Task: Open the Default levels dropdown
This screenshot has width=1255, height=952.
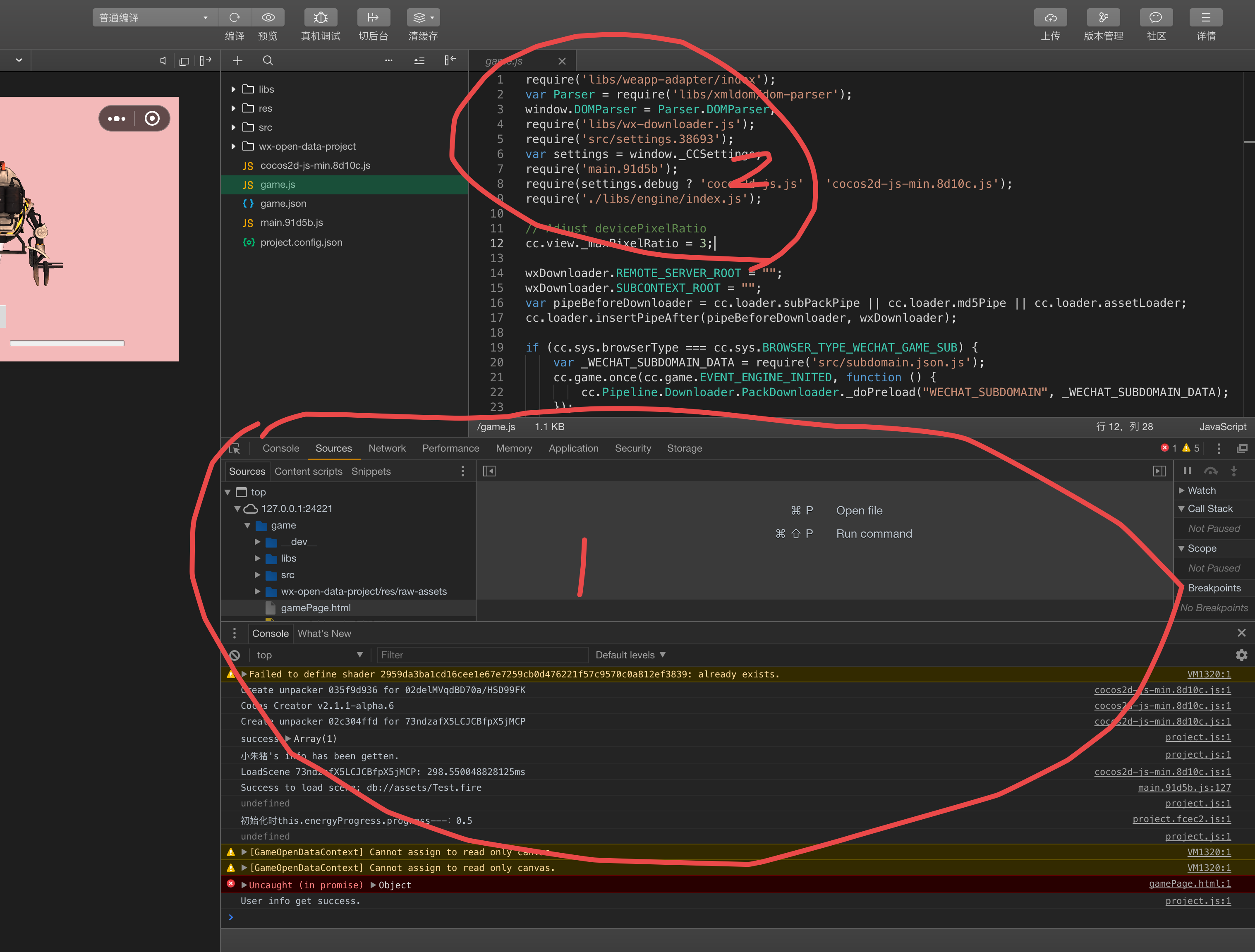Action: 630,655
